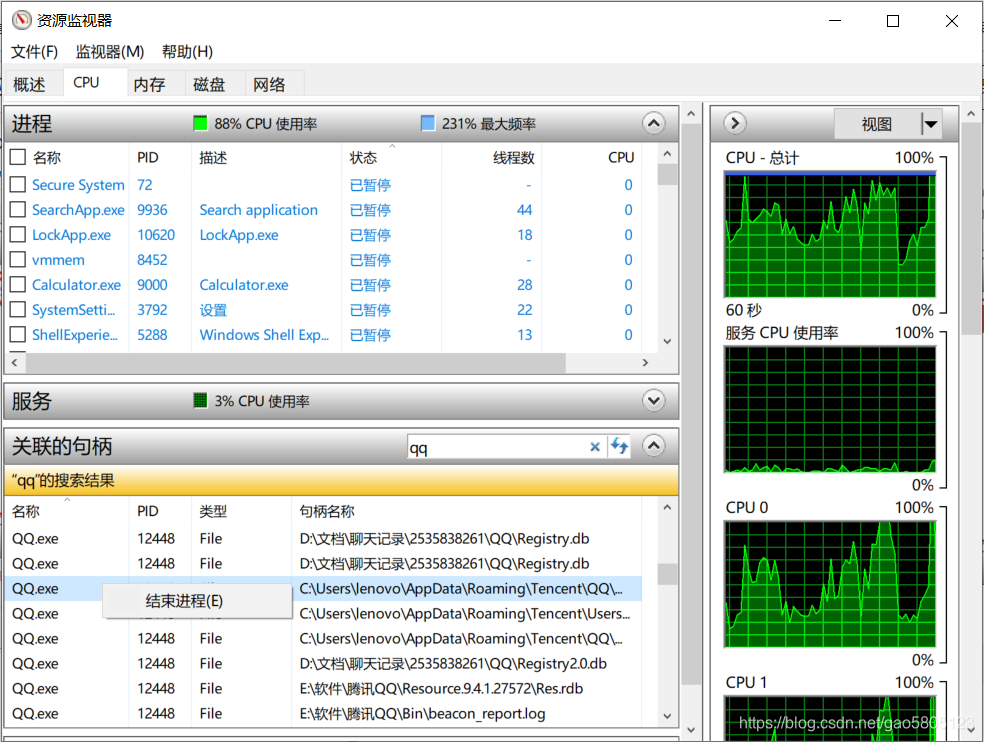Check the ShellExperie... process checkbox

click(x=18, y=335)
